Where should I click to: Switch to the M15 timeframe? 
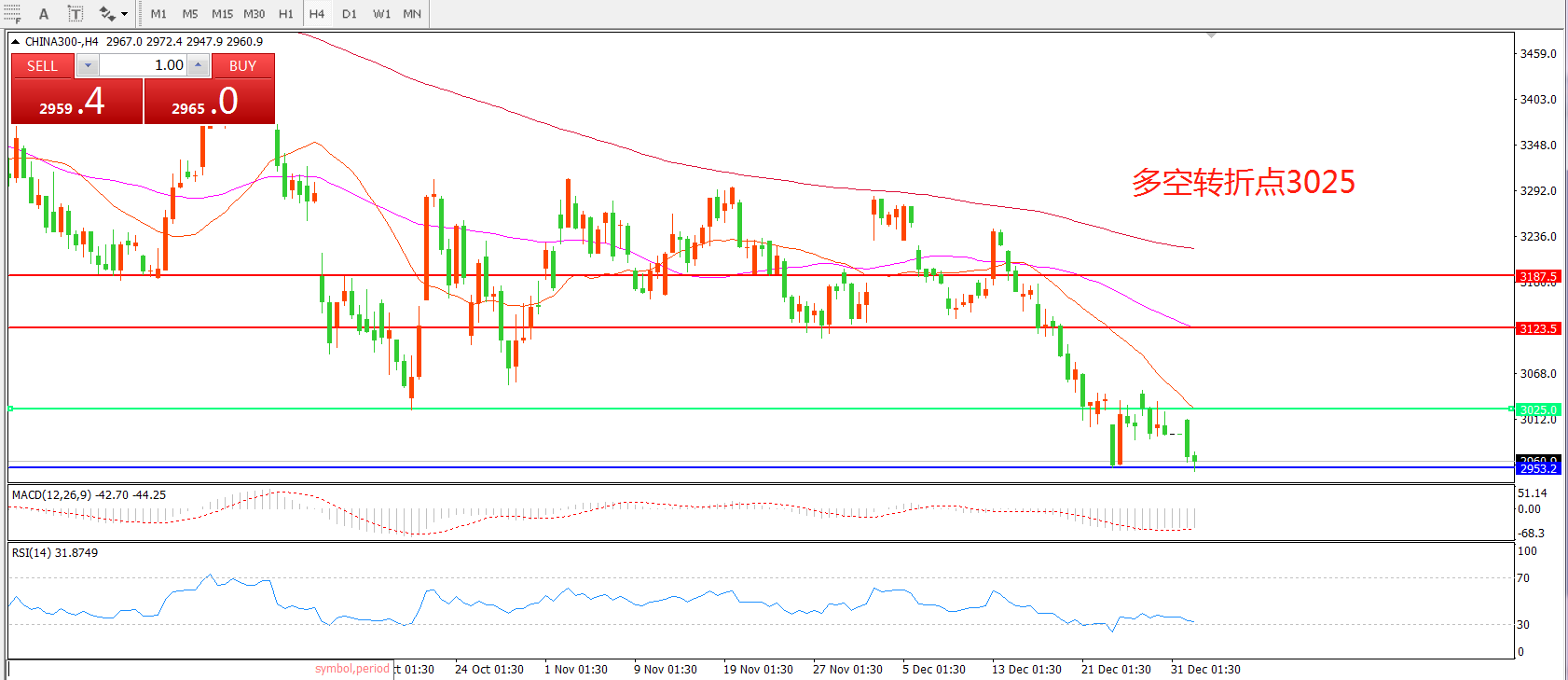tap(222, 14)
